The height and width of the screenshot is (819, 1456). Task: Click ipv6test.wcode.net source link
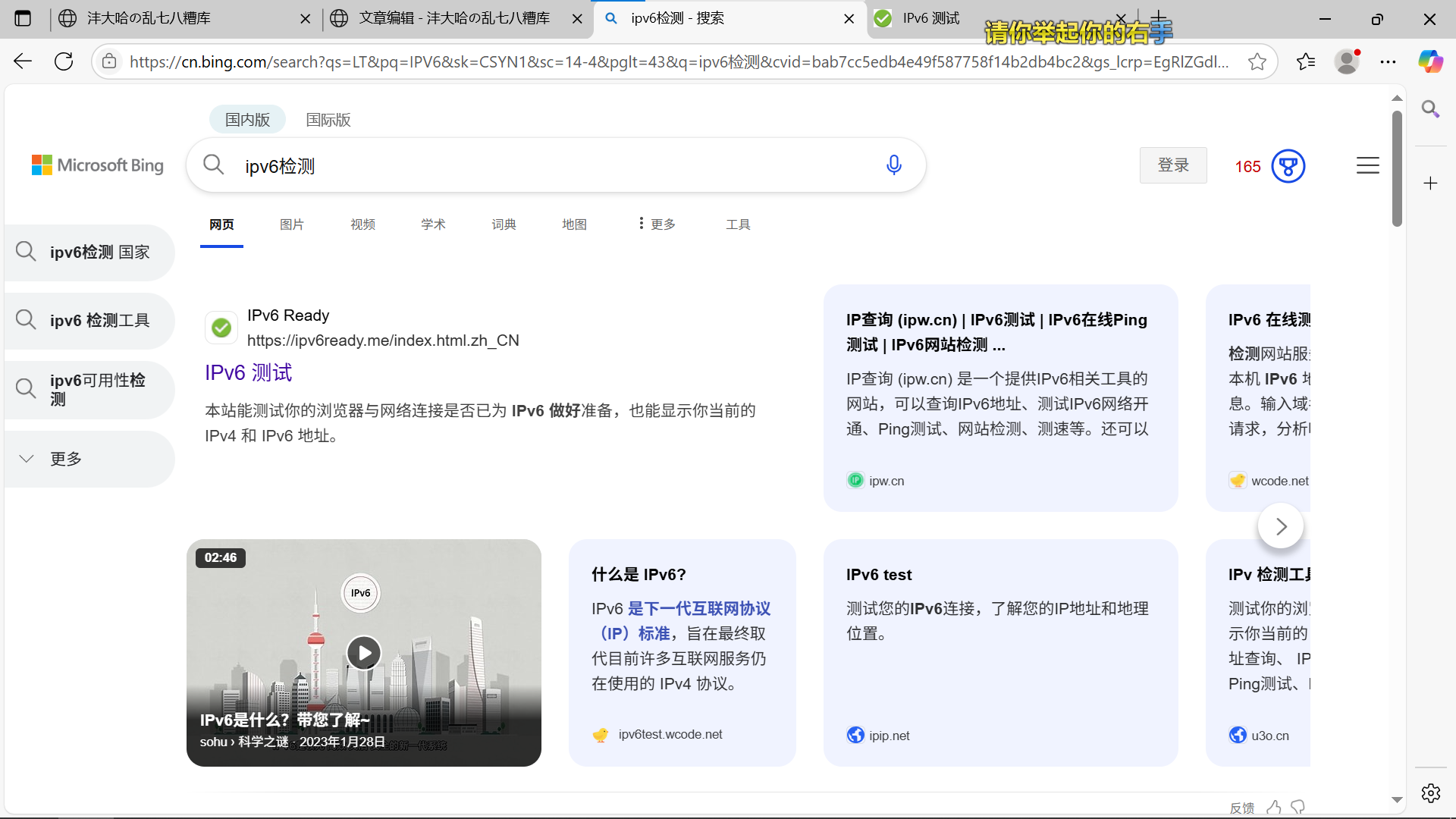coord(670,735)
